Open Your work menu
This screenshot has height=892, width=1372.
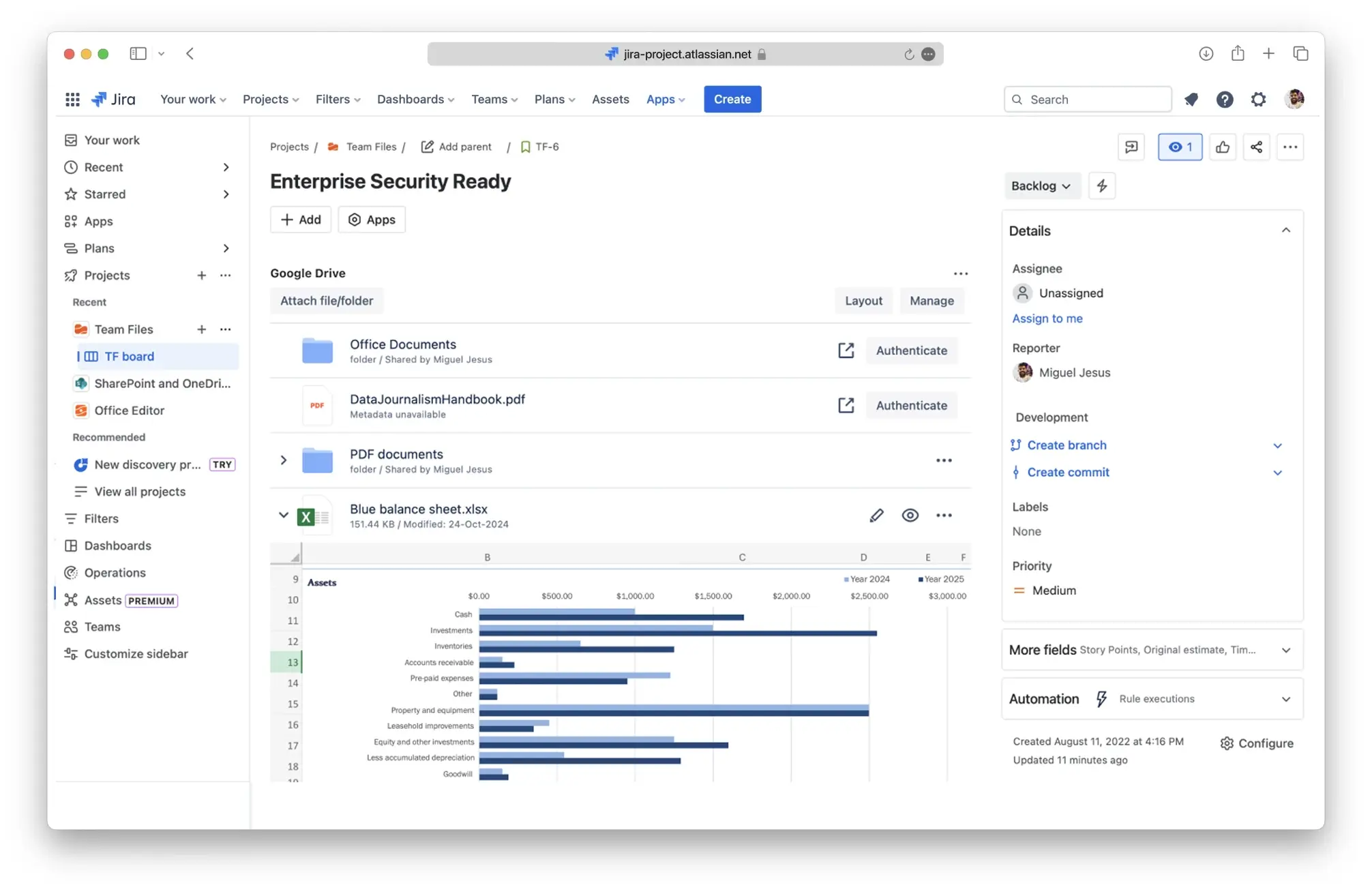point(193,100)
